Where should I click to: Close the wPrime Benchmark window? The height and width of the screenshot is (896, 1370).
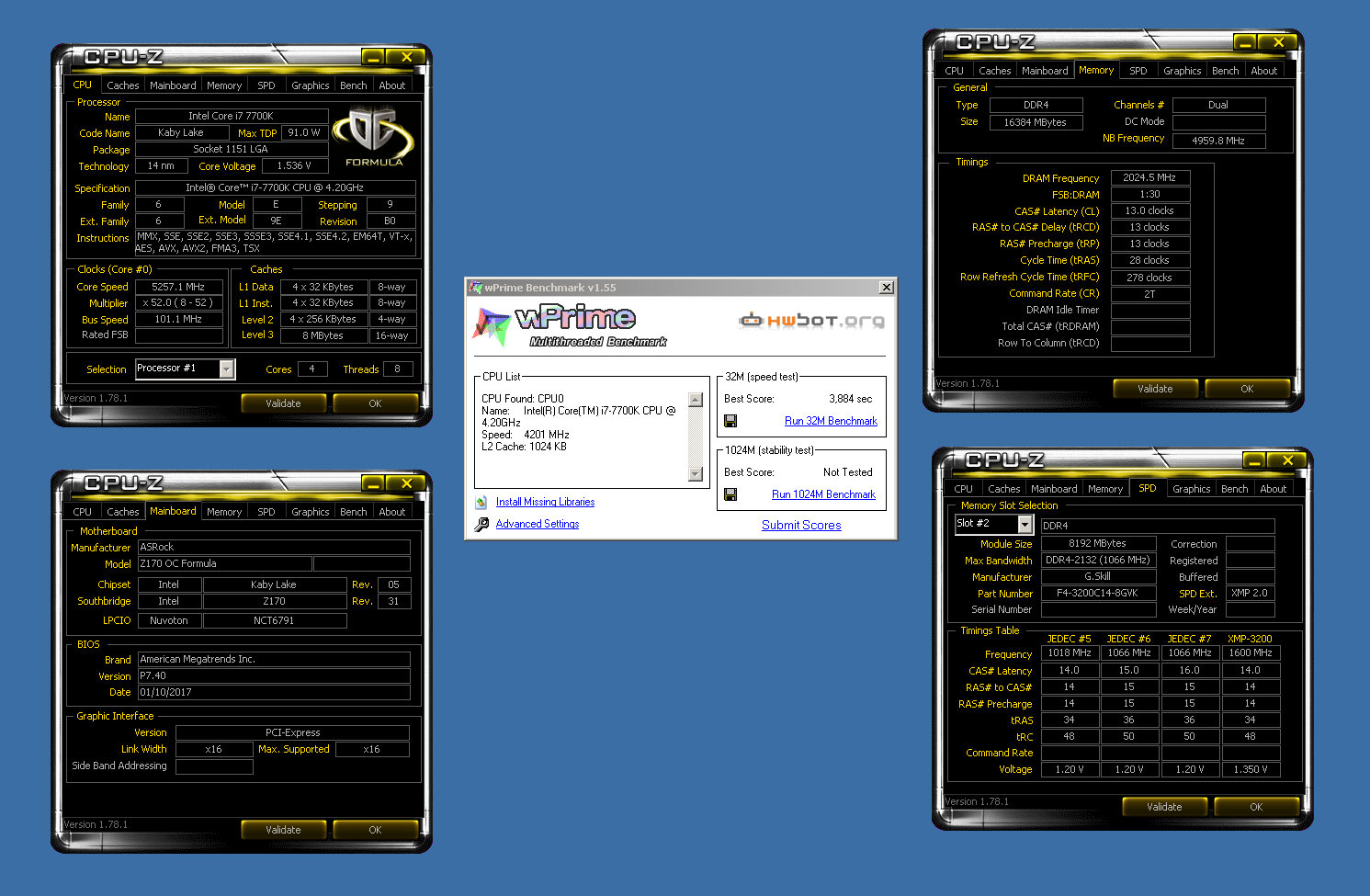tap(887, 288)
